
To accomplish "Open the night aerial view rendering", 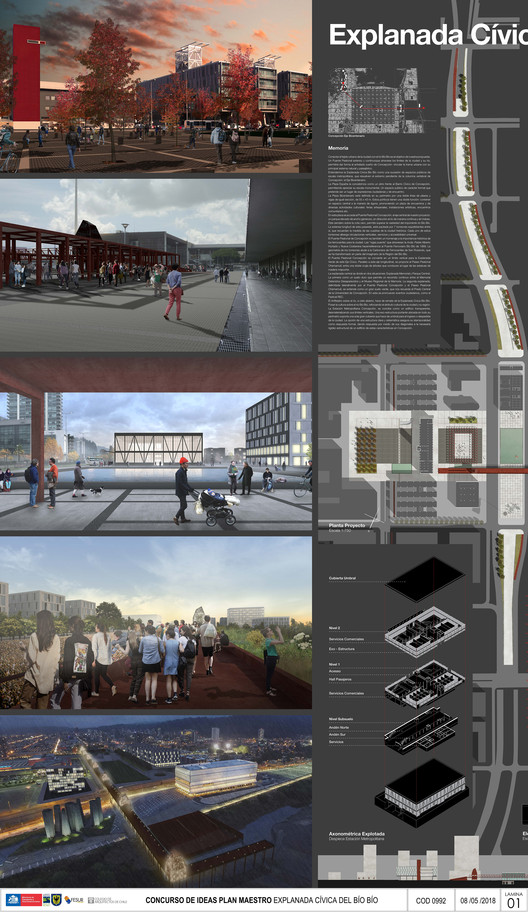I will [156, 800].
